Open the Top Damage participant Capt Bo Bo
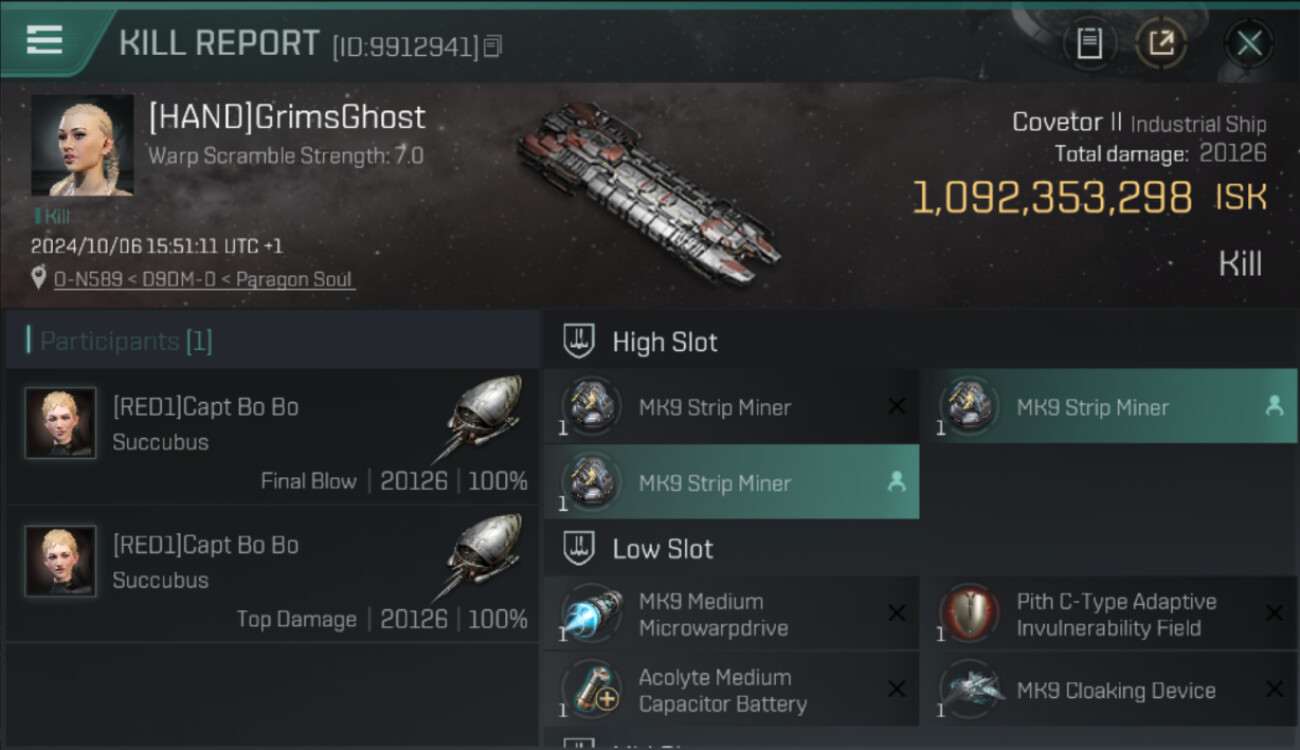 [205, 545]
